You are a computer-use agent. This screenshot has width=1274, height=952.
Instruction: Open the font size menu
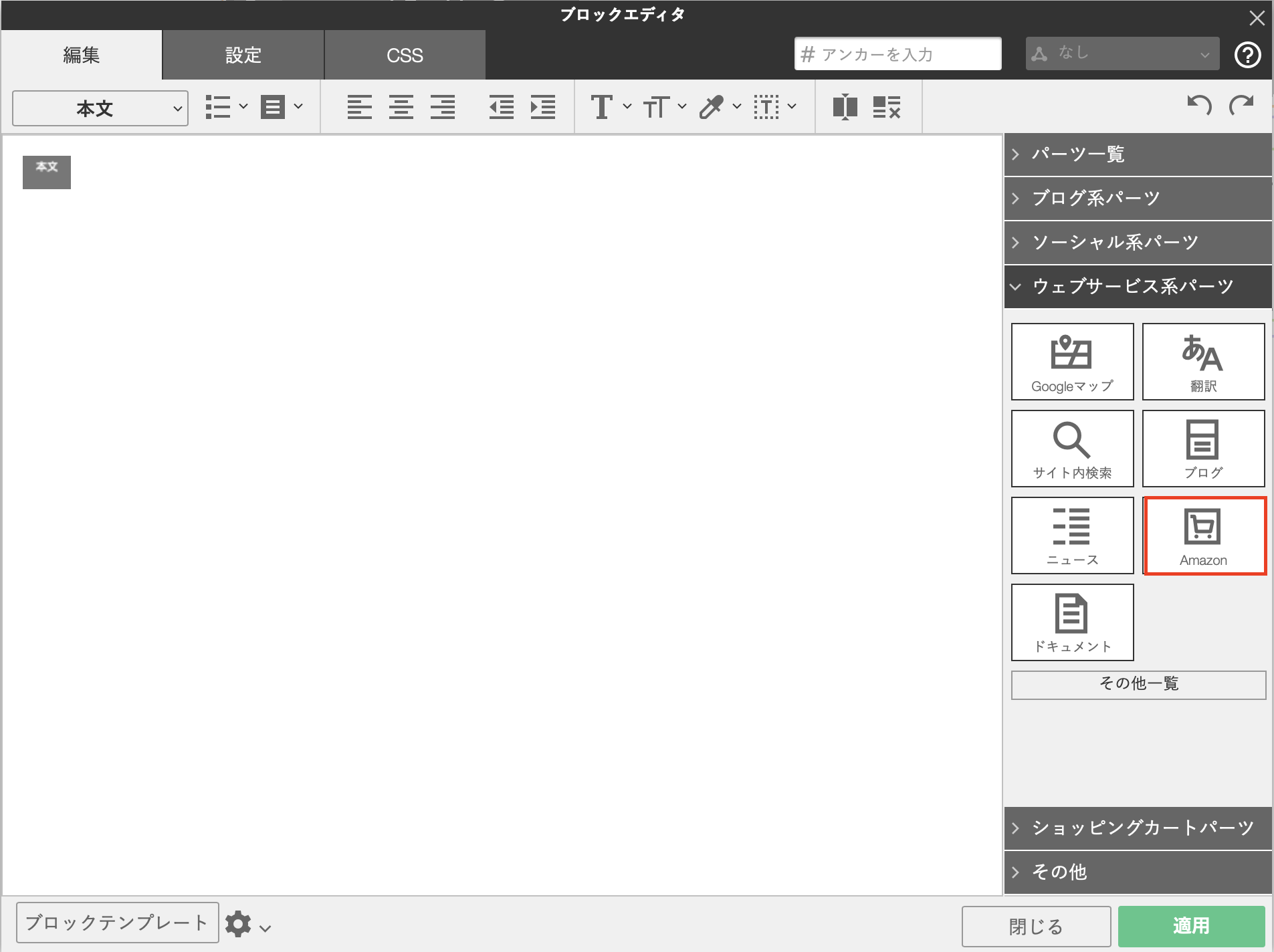pyautogui.click(x=665, y=107)
